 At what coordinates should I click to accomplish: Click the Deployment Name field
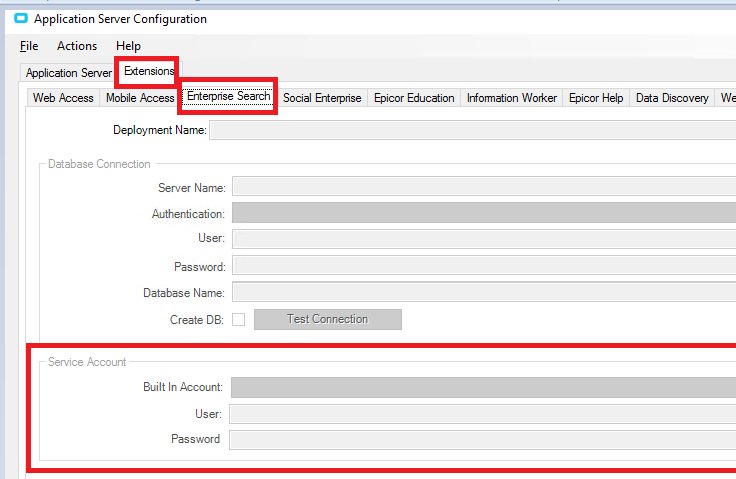coord(473,130)
